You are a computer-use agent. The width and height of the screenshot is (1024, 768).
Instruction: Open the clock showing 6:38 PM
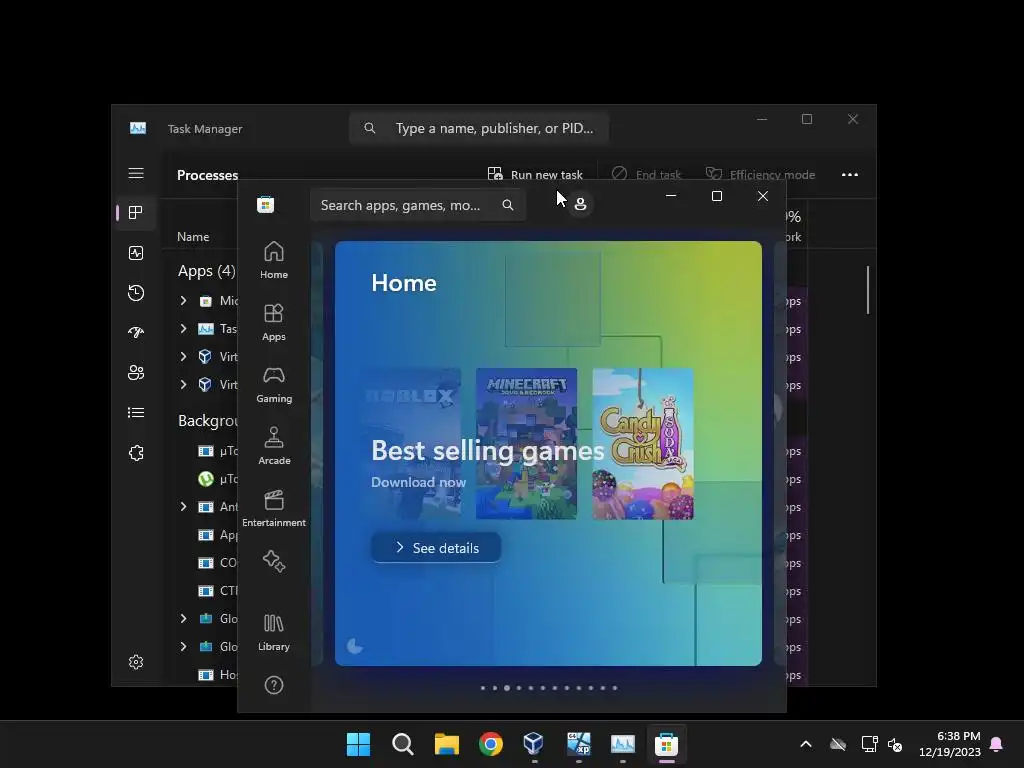[950, 744]
